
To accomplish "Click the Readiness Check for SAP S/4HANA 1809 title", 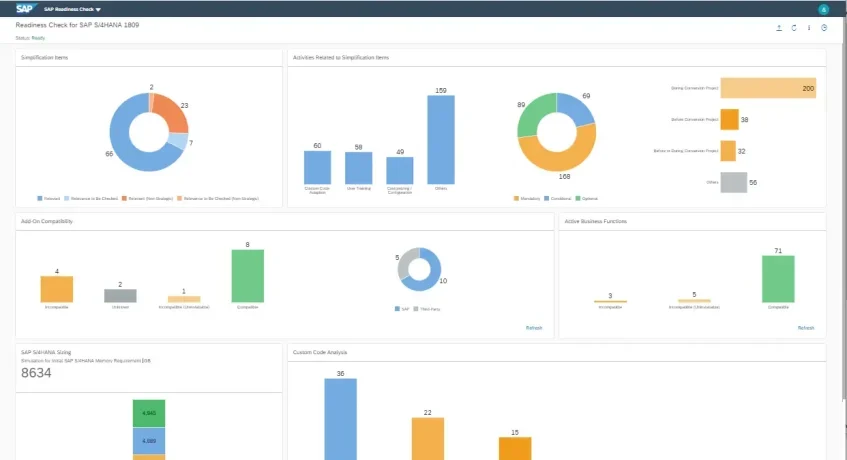I will (x=77, y=25).
